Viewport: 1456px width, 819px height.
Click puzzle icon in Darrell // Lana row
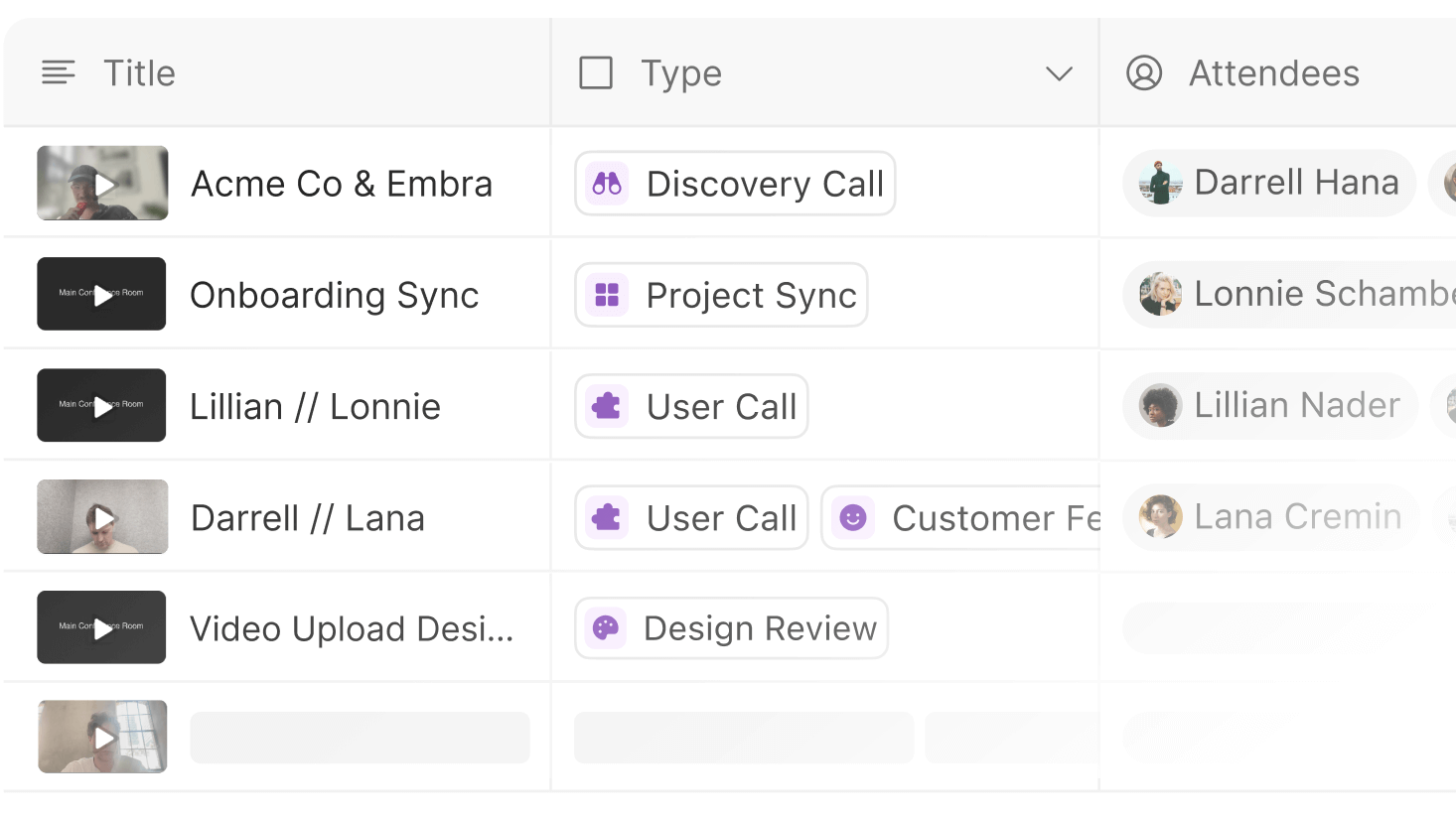point(607,517)
